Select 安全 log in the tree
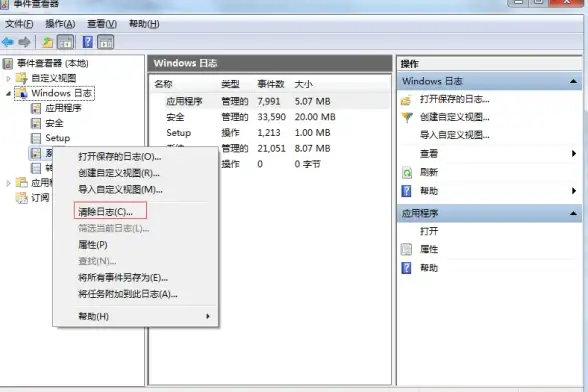The width and height of the screenshot is (588, 392). [54, 123]
